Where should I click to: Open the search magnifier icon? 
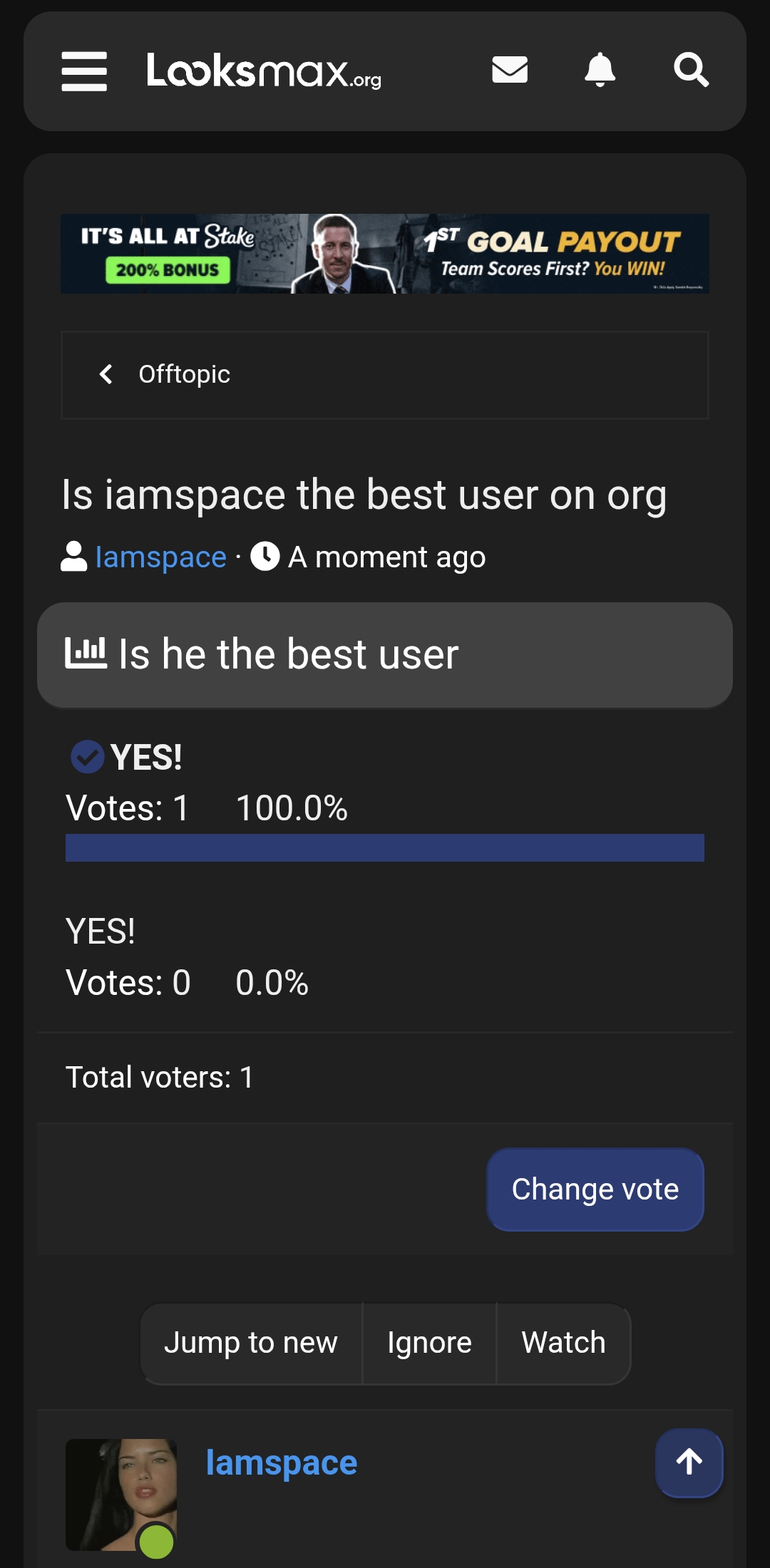point(691,69)
